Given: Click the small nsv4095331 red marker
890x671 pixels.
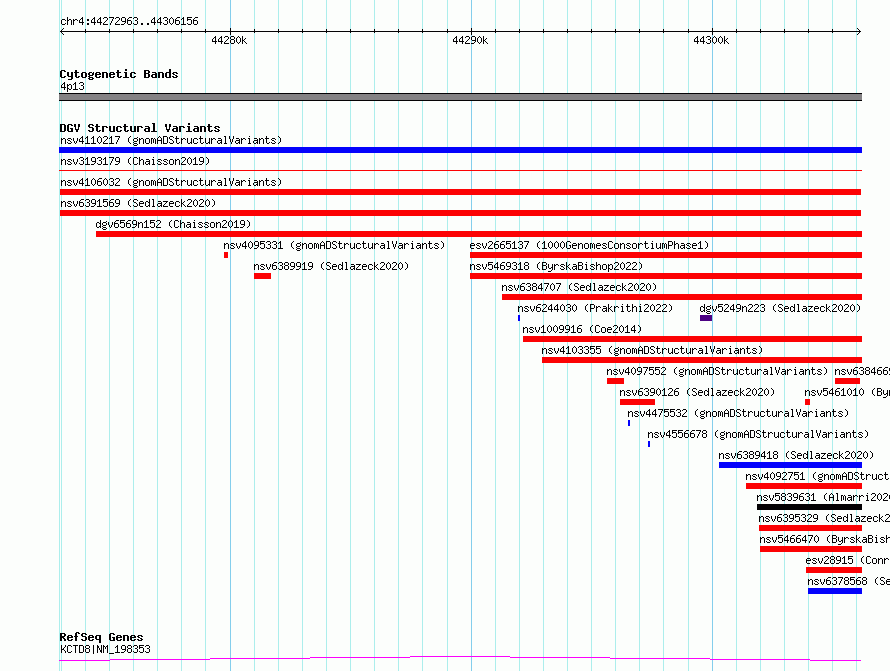Looking at the screenshot, I should [226, 255].
